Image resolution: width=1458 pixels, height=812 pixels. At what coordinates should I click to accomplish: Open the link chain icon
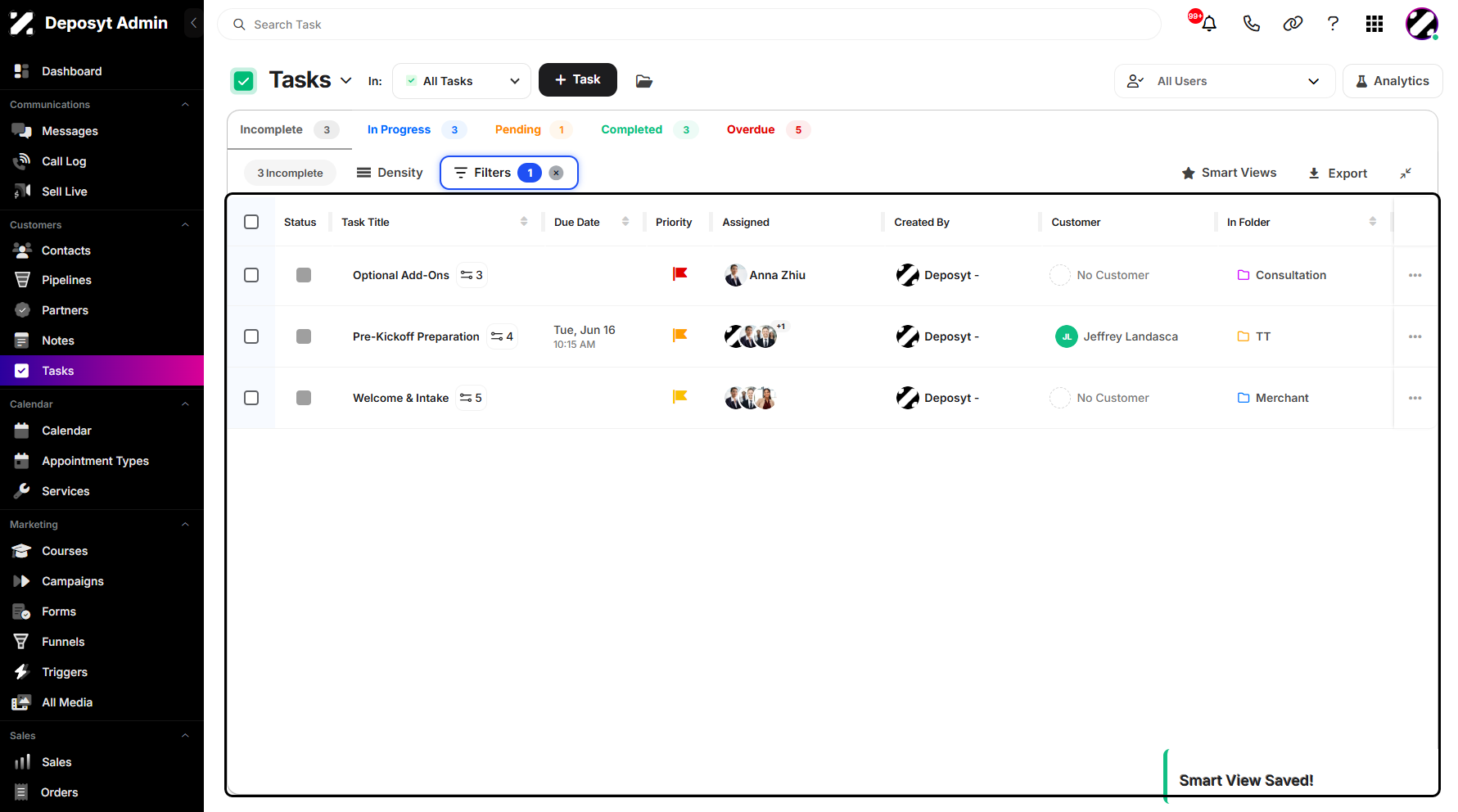1293,24
